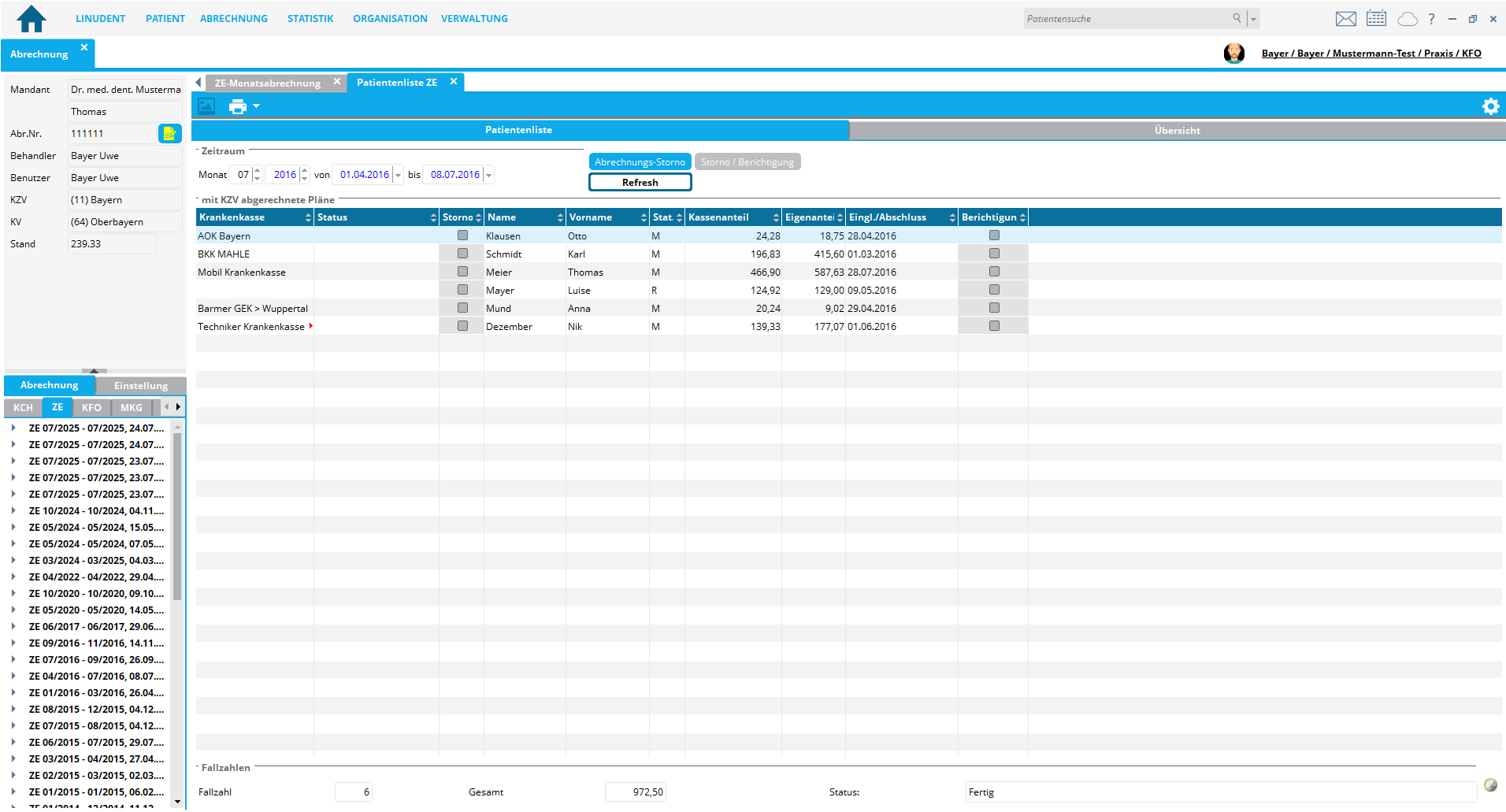Switch to the Übersicht tab
The width and height of the screenshot is (1506, 812).
(x=1177, y=131)
